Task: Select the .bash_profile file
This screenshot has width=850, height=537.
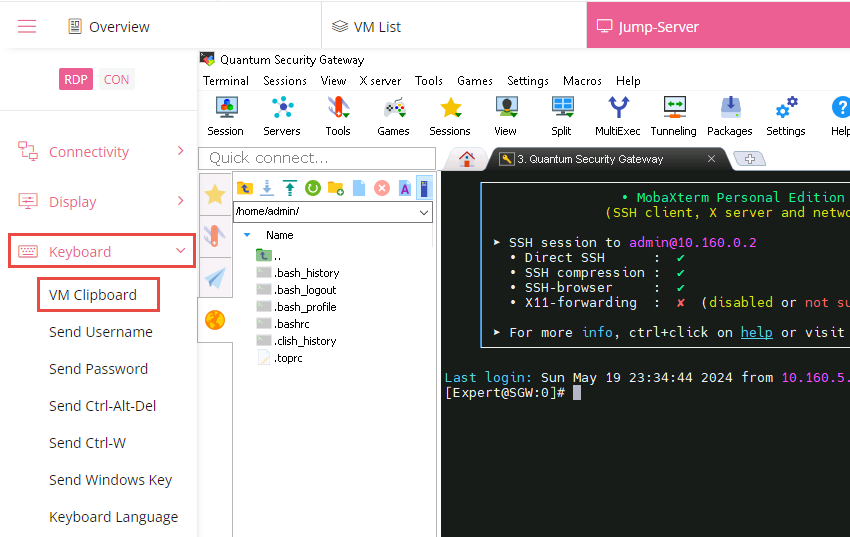Action: [x=297, y=307]
